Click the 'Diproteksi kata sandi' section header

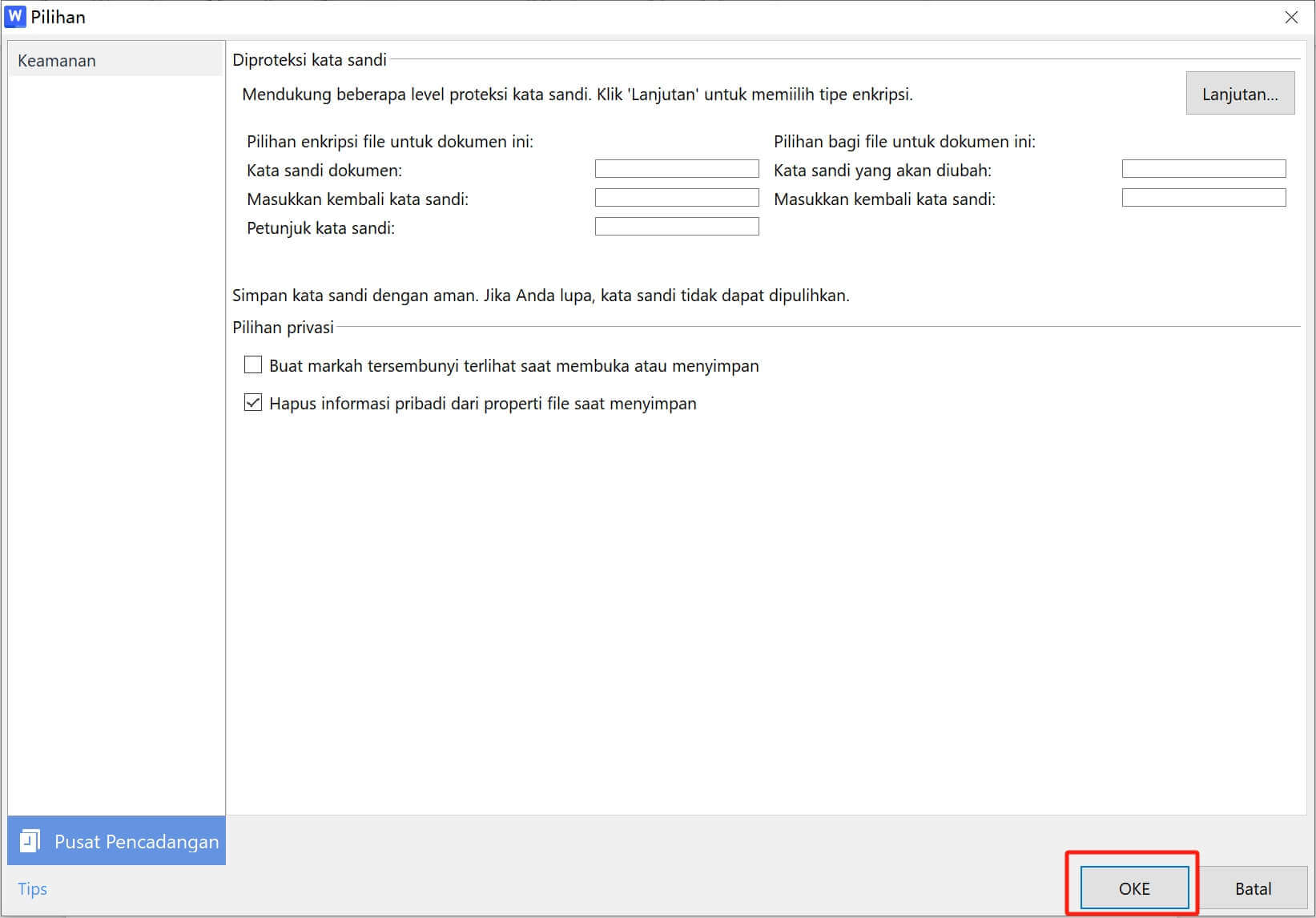(x=309, y=59)
